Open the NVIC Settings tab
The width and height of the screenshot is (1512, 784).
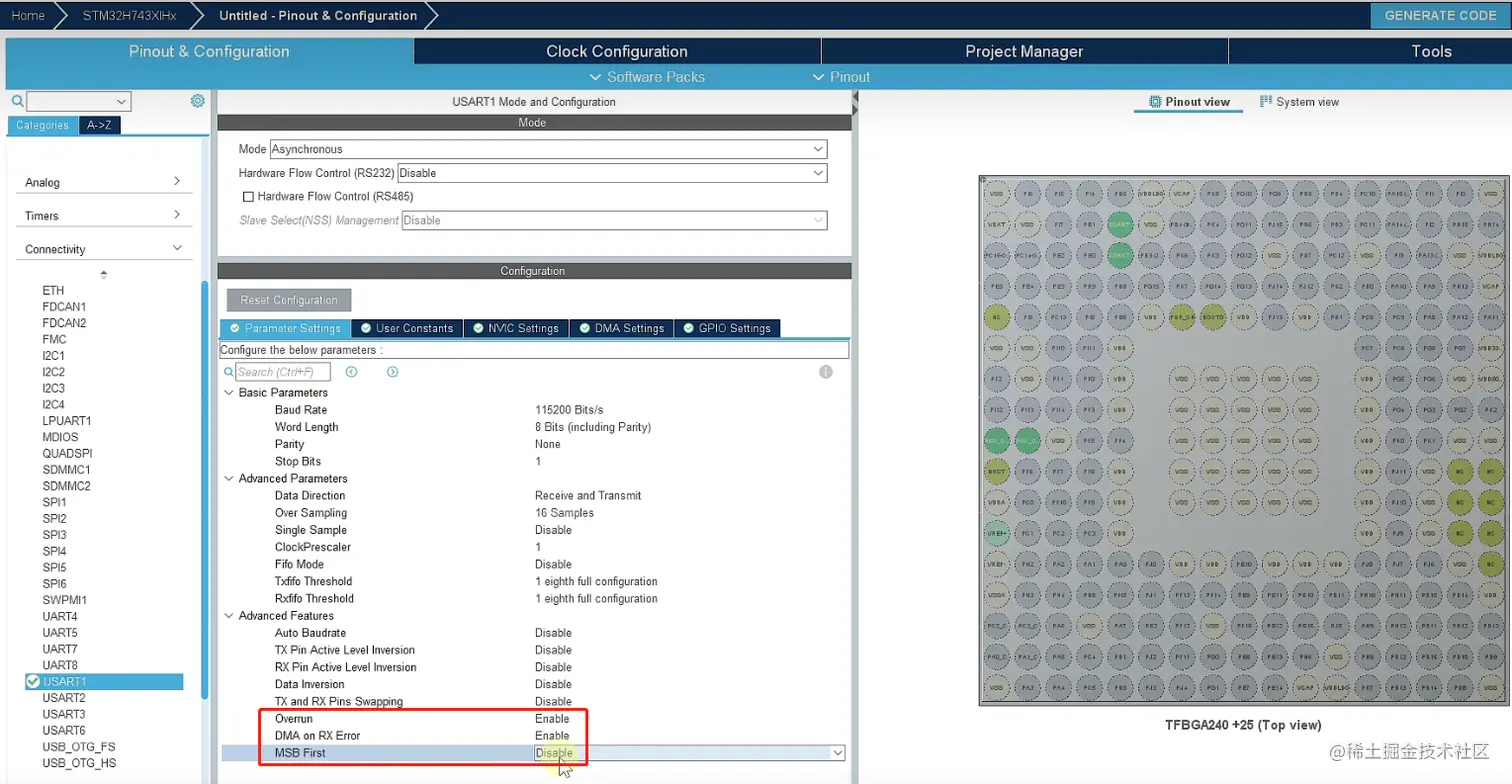coord(516,328)
